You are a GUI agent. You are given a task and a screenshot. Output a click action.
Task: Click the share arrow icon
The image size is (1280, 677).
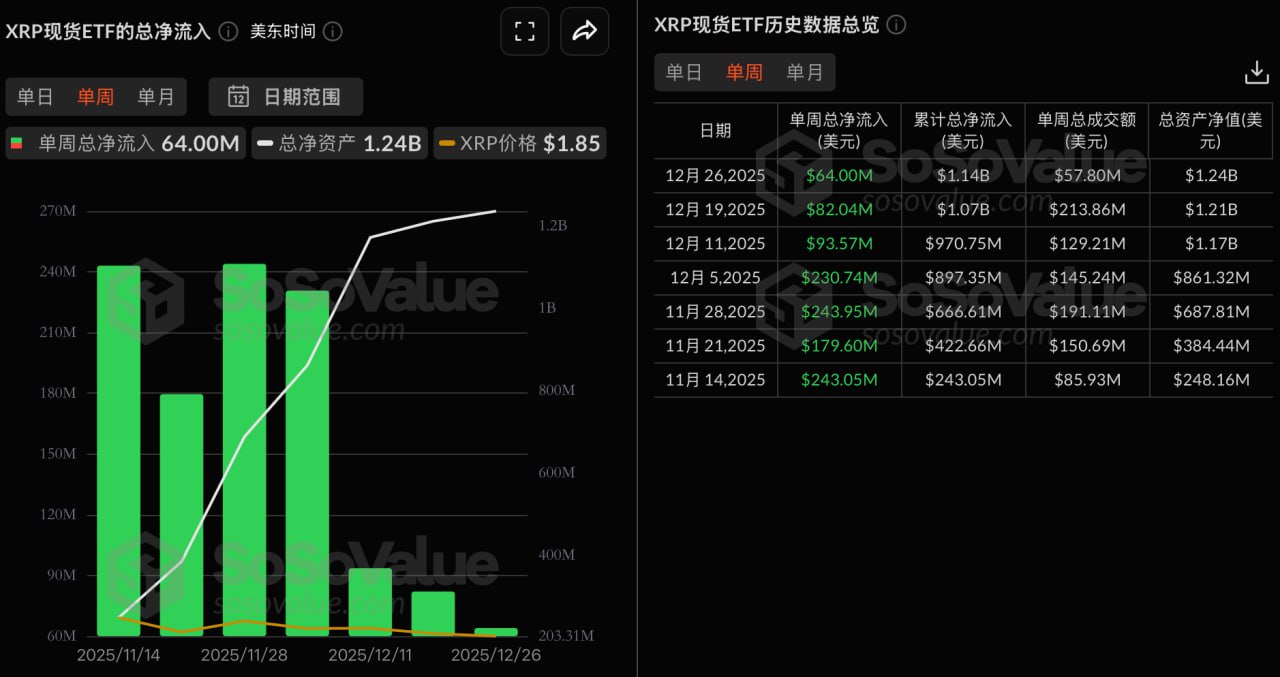[585, 31]
